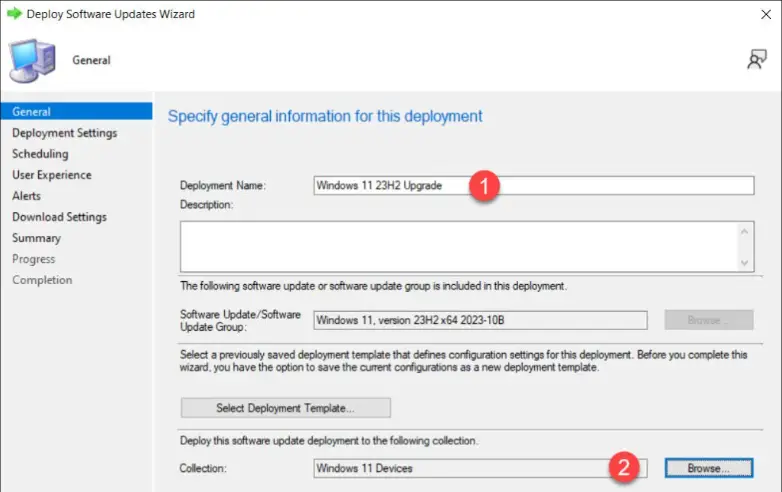Click red annotation marker number 2

(625, 468)
